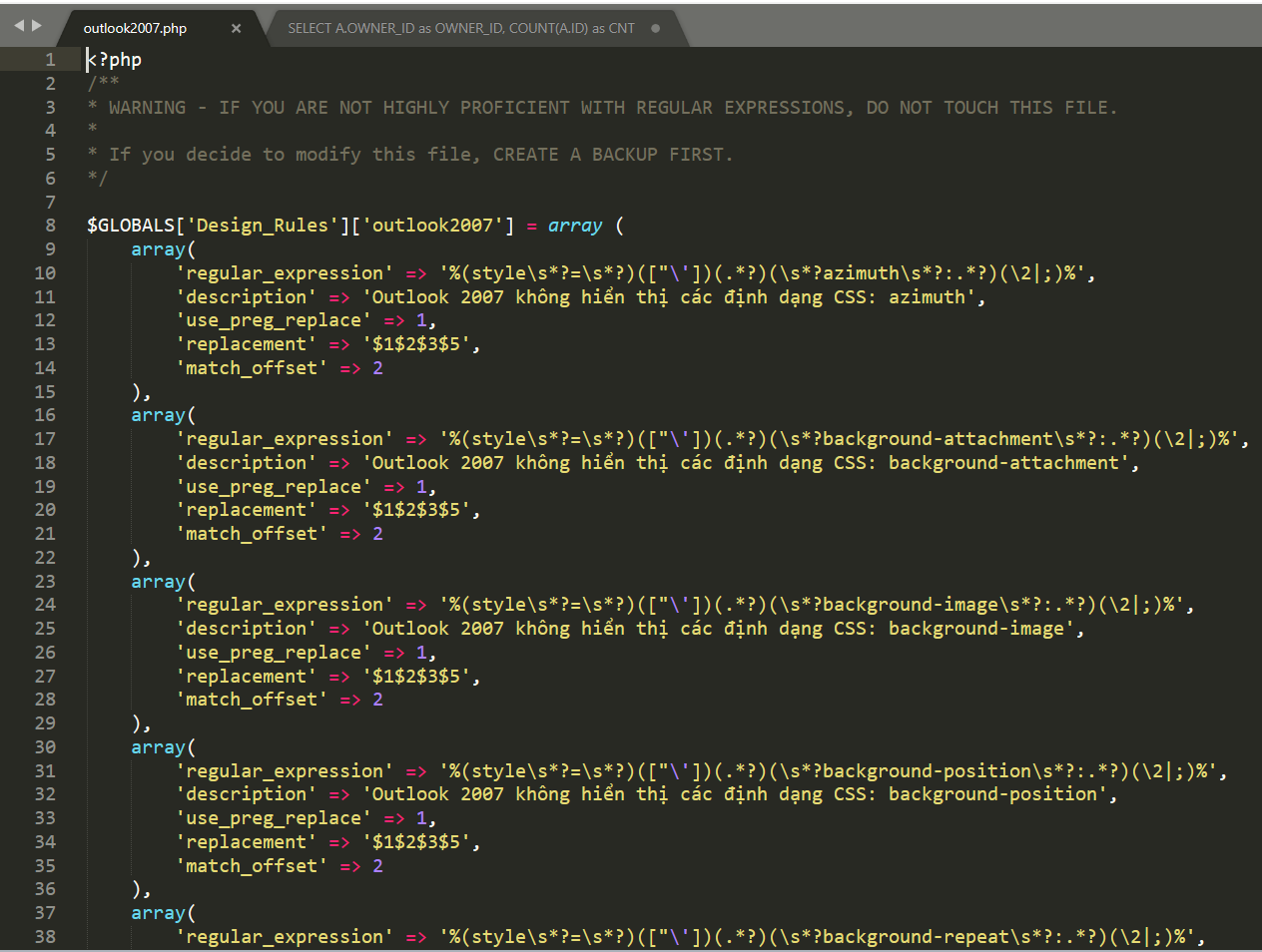1262x952 pixels.
Task: Click the '$1$2$3$5' replacement on line 34
Action: point(416,842)
